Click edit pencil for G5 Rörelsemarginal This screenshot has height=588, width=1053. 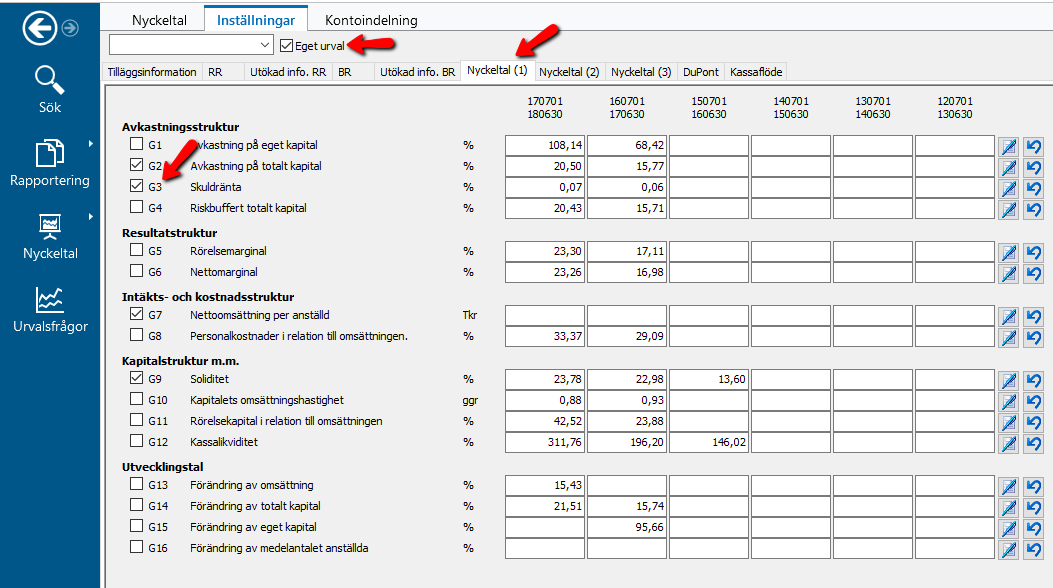(x=1009, y=252)
